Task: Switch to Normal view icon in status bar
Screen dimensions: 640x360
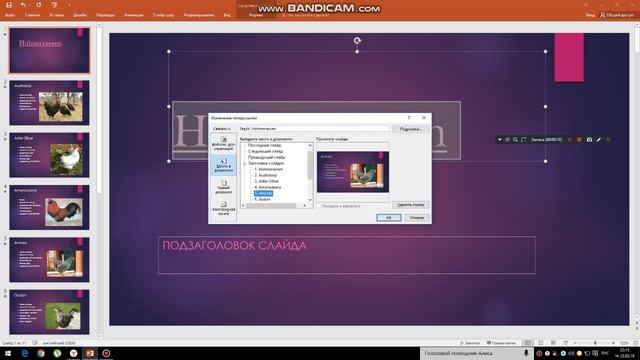Action: click(x=528, y=343)
